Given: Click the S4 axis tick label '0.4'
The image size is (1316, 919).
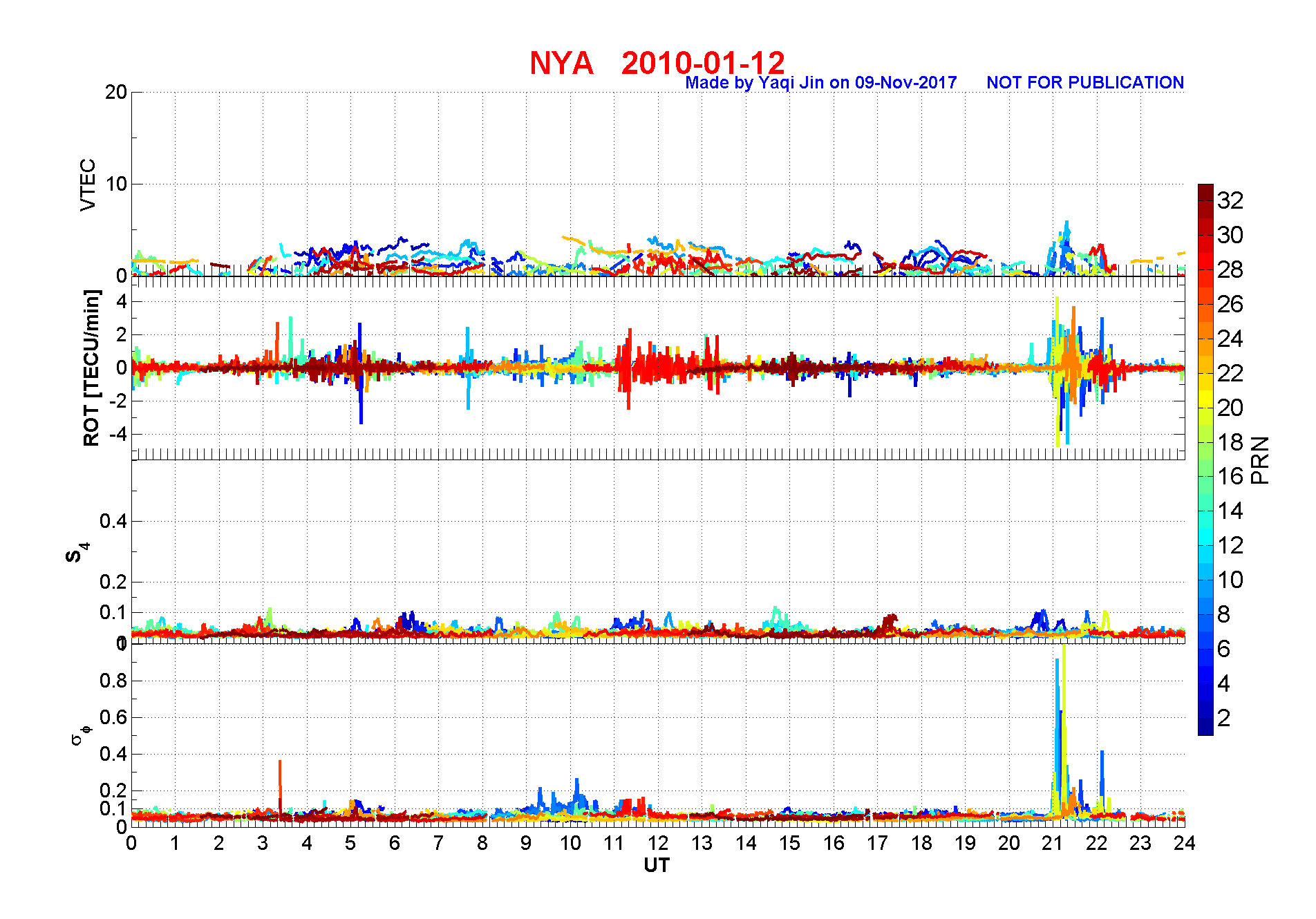Looking at the screenshot, I should tap(113, 521).
